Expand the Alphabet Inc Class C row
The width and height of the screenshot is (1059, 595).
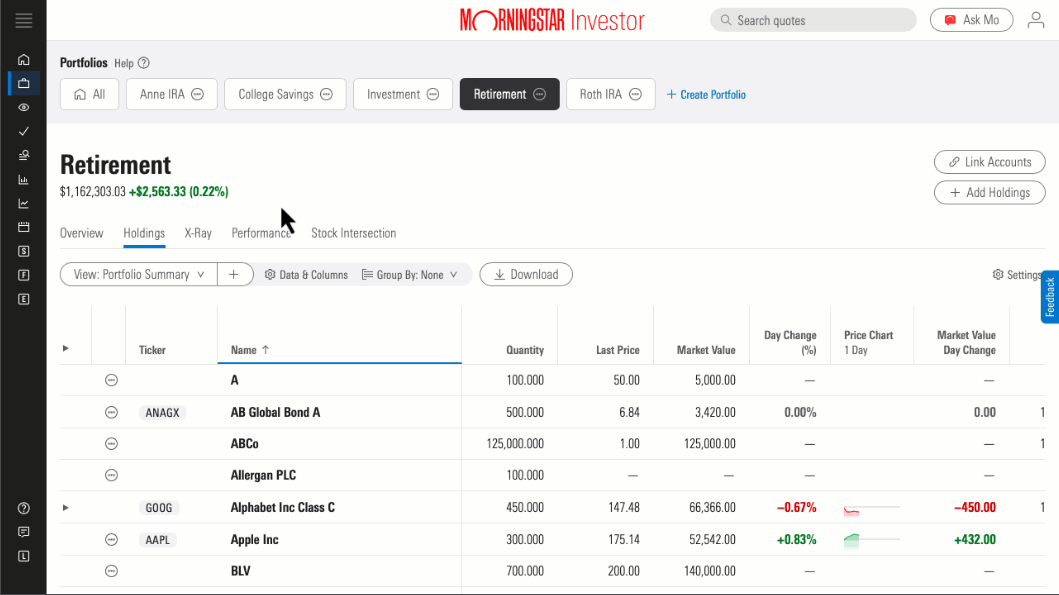(x=66, y=508)
